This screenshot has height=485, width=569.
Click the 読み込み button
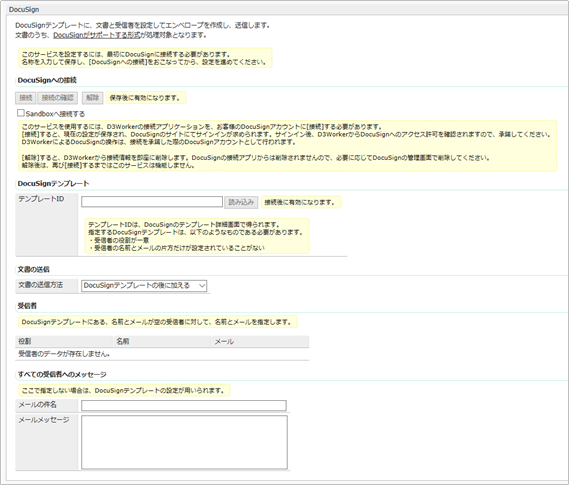coord(241,202)
